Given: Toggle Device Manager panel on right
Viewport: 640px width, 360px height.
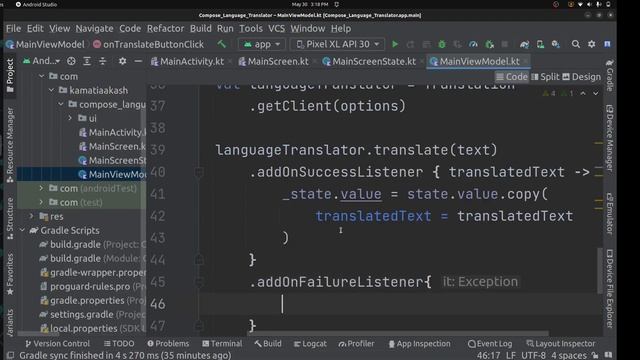Looking at the screenshot, I should coord(609,138).
